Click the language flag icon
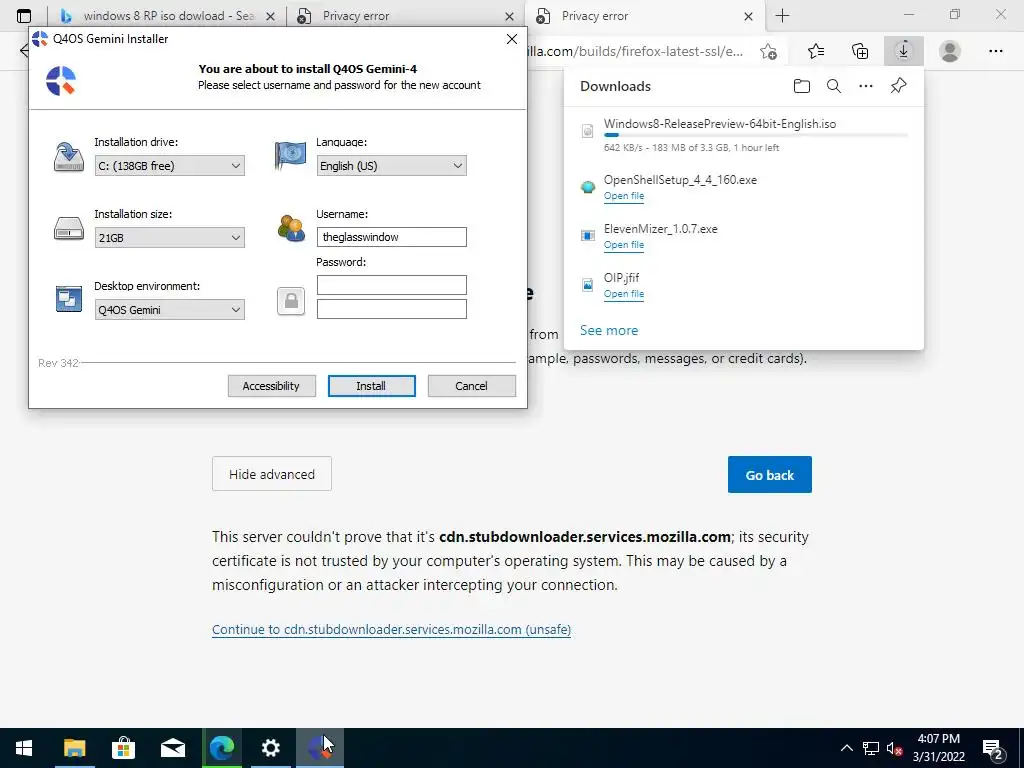 point(291,155)
